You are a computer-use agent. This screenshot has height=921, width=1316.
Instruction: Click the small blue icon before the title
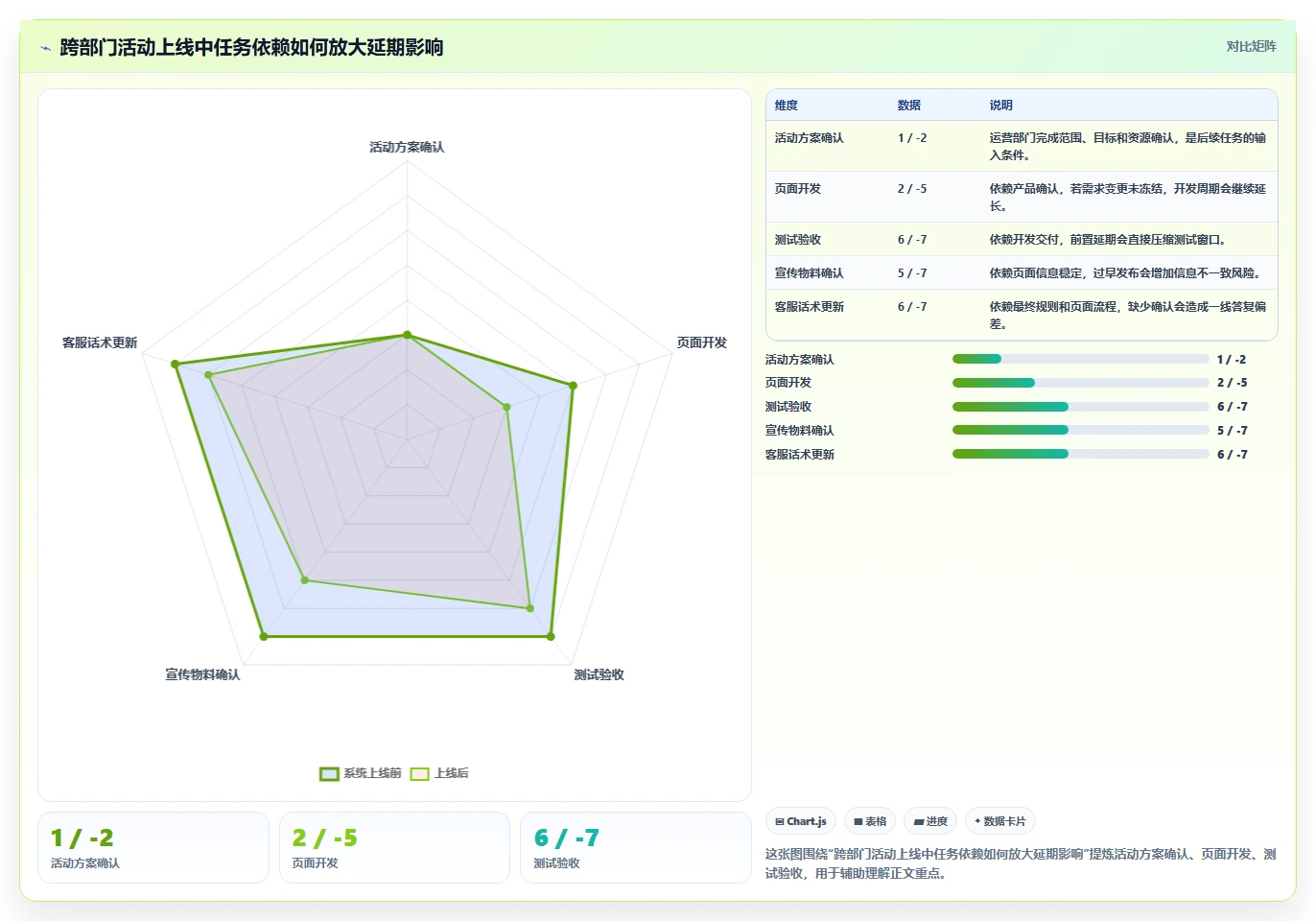tap(45, 48)
